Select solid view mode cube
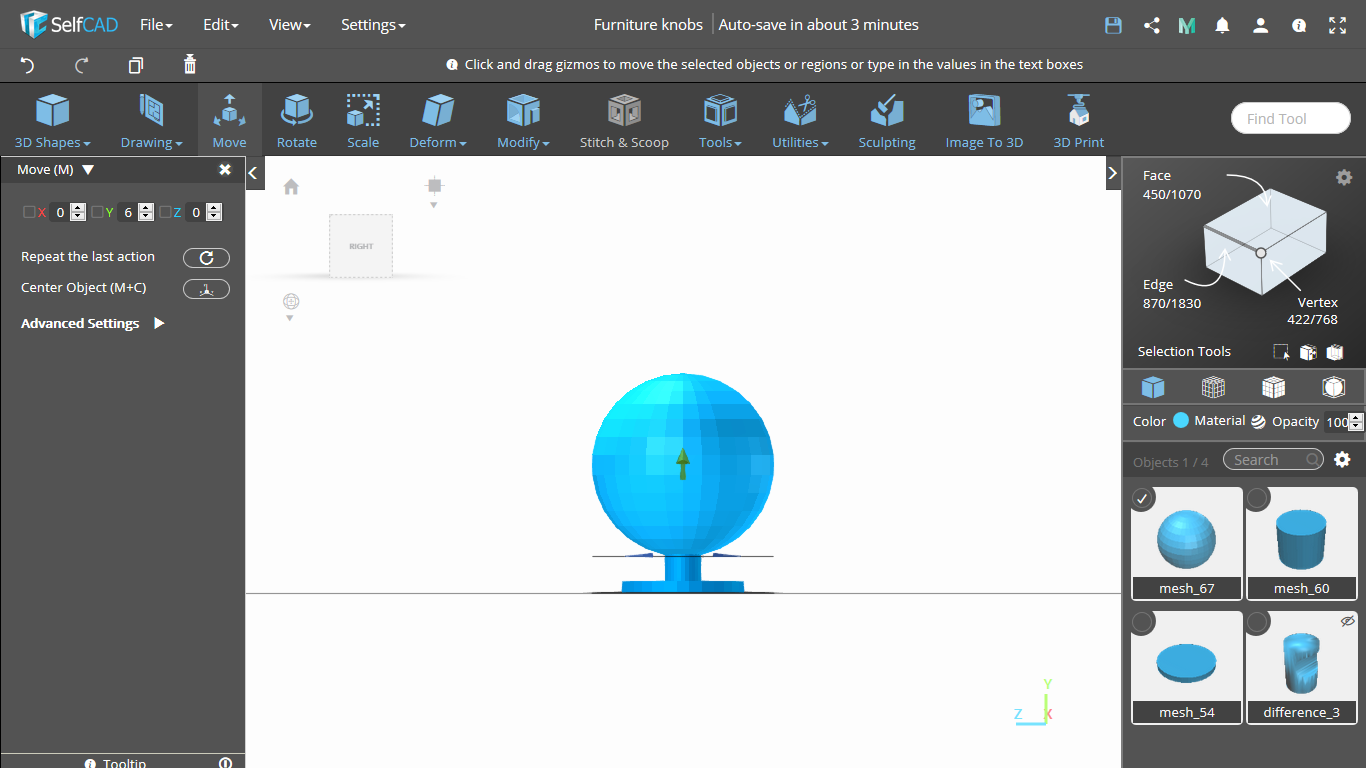This screenshot has height=768, width=1366. [x=1153, y=388]
